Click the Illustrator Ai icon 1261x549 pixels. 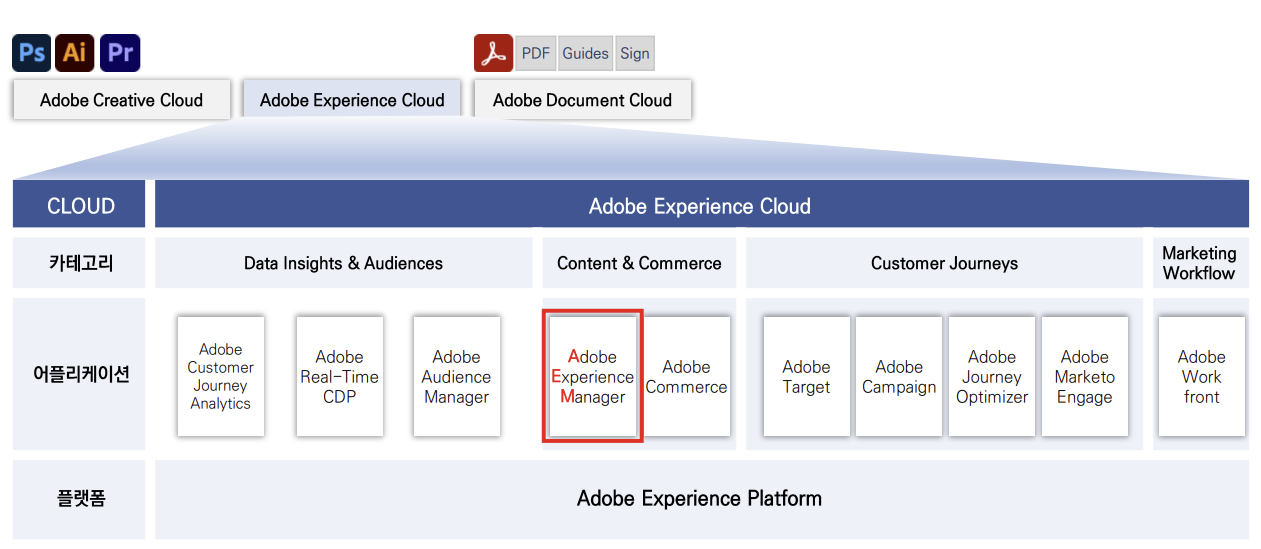[75, 53]
